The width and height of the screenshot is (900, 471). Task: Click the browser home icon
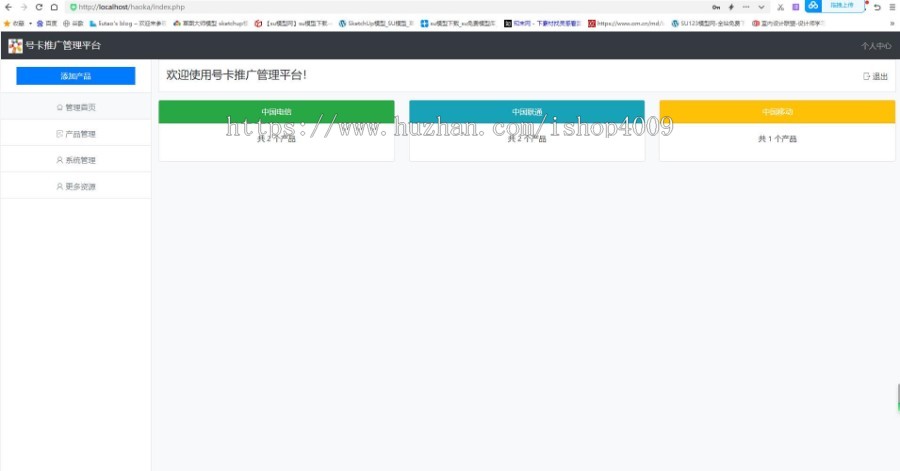point(54,7)
